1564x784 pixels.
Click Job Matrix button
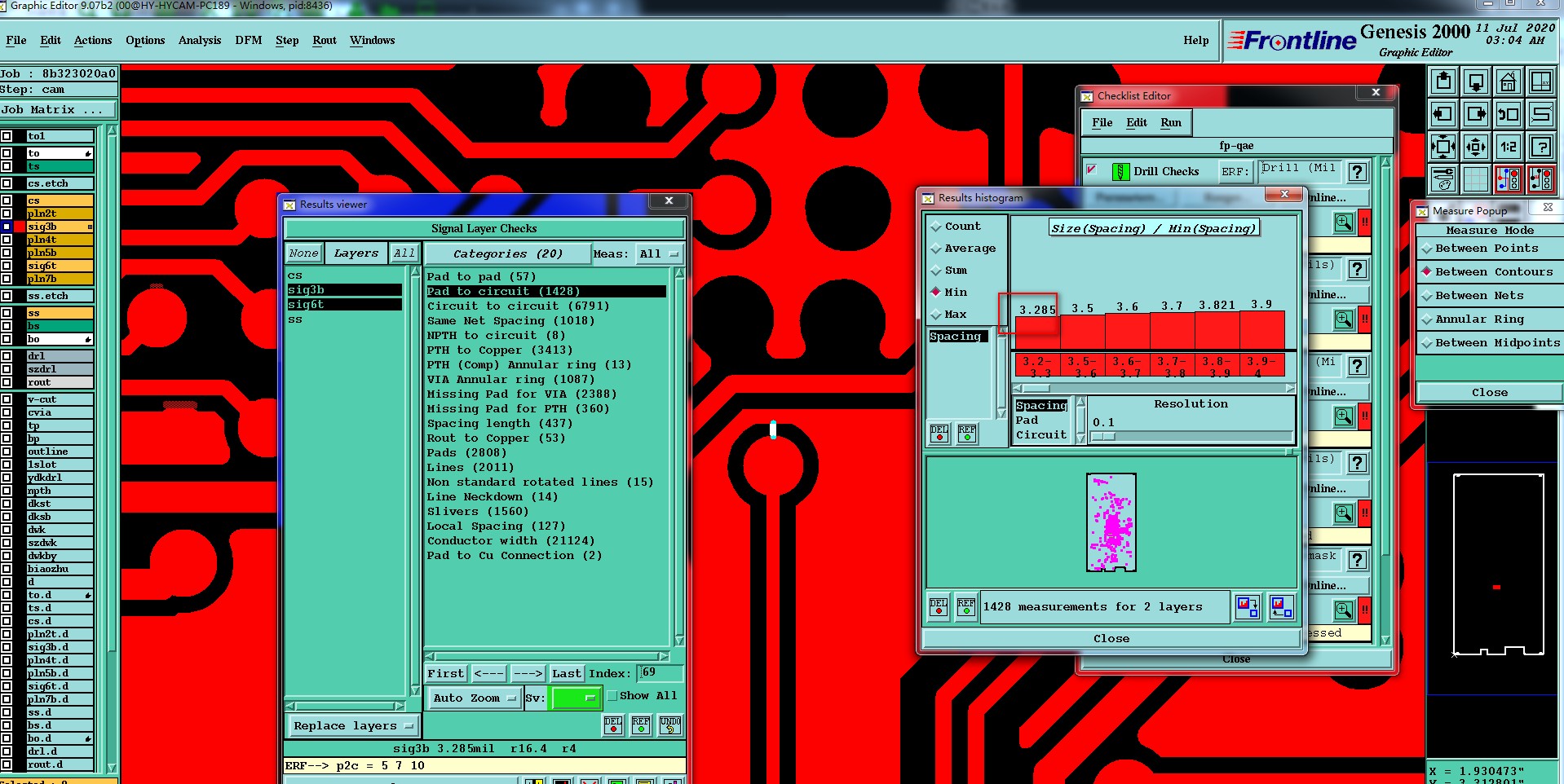(59, 110)
